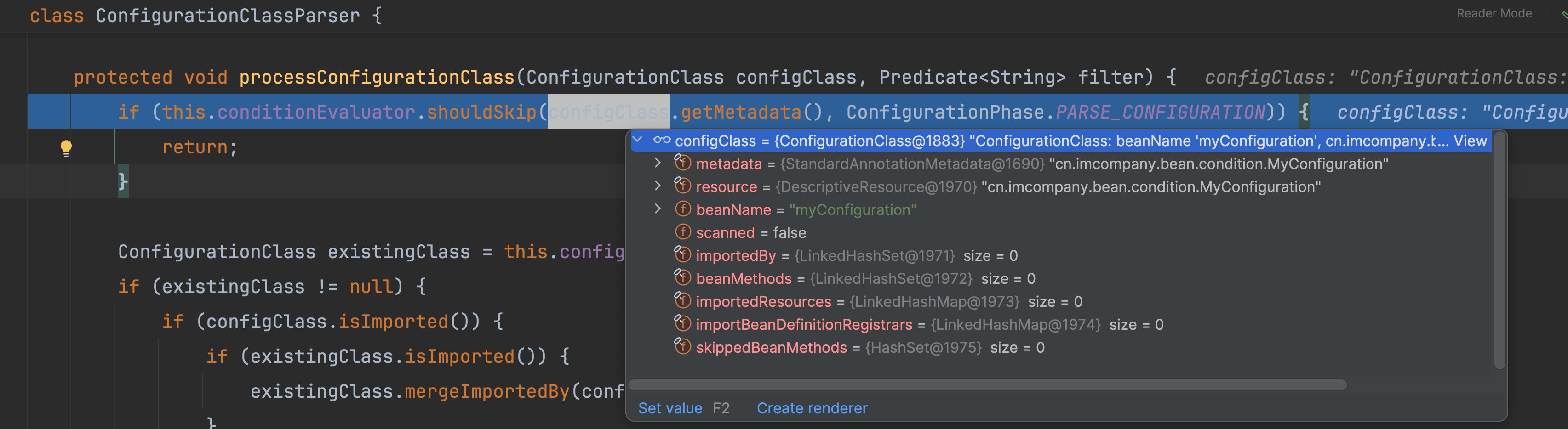
Task: Click the horizontal scrollbar in the popup
Action: pos(987,385)
